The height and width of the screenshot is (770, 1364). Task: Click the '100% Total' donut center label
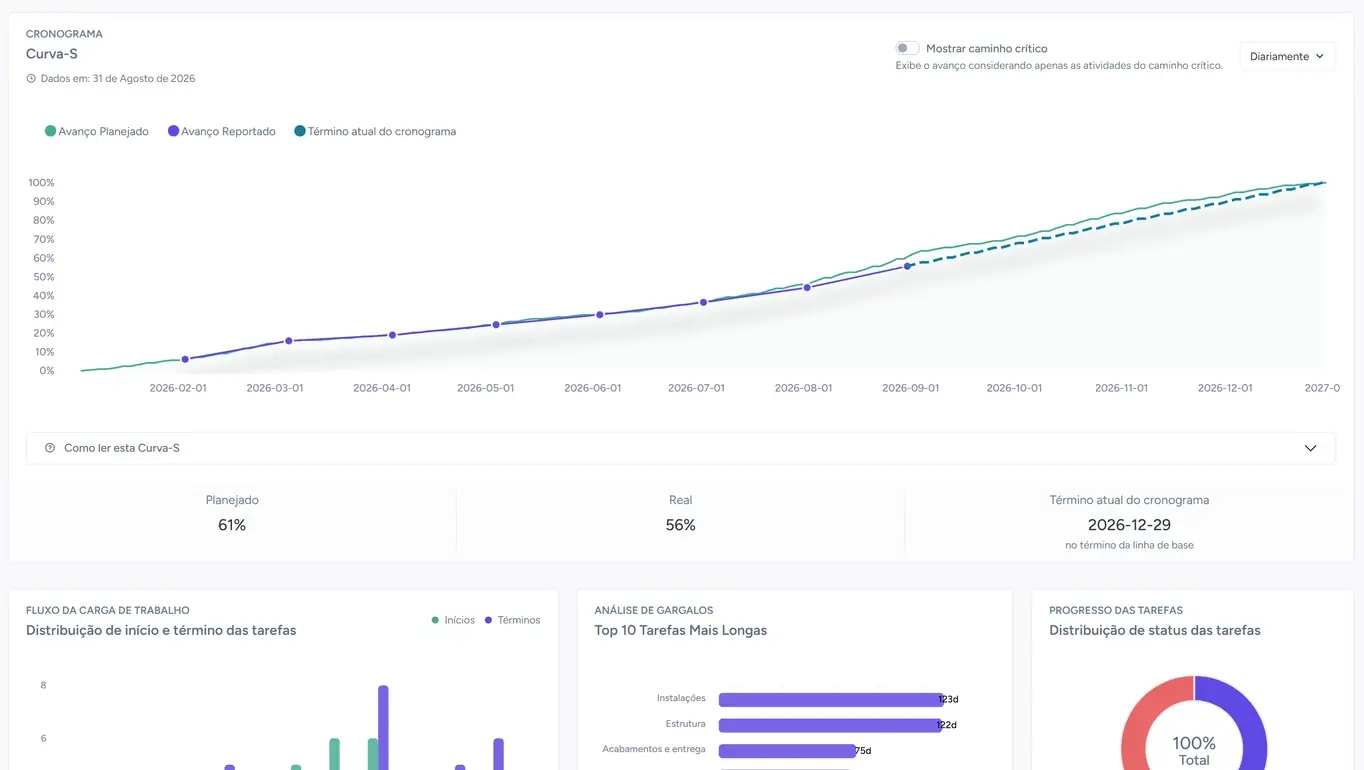click(1194, 750)
